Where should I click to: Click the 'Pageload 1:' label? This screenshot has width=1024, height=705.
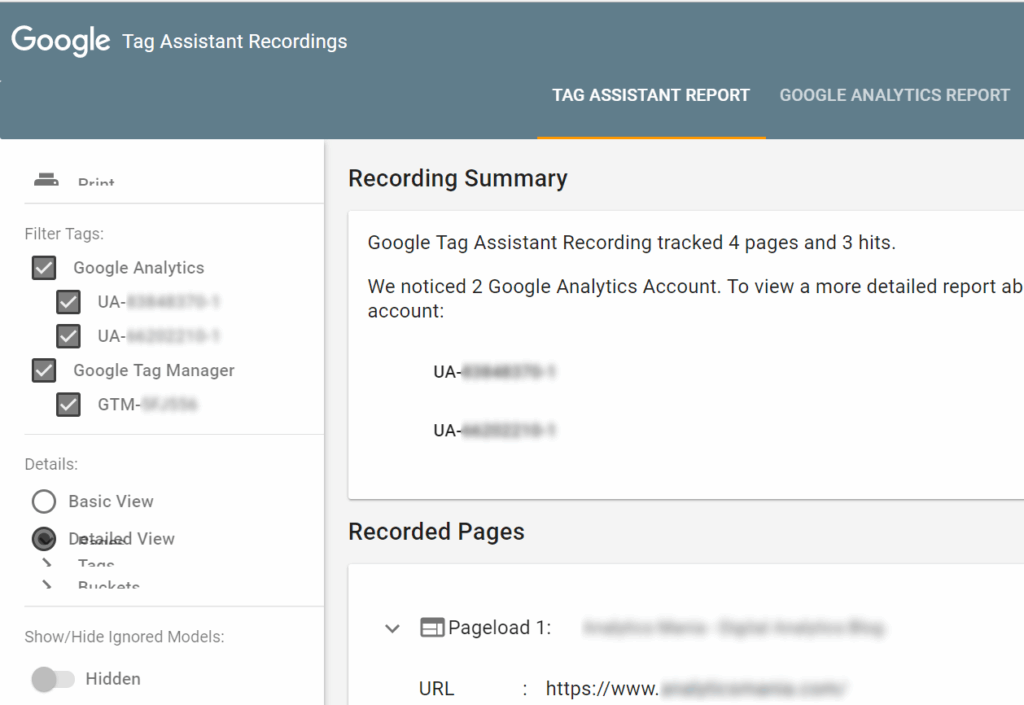[x=500, y=627]
